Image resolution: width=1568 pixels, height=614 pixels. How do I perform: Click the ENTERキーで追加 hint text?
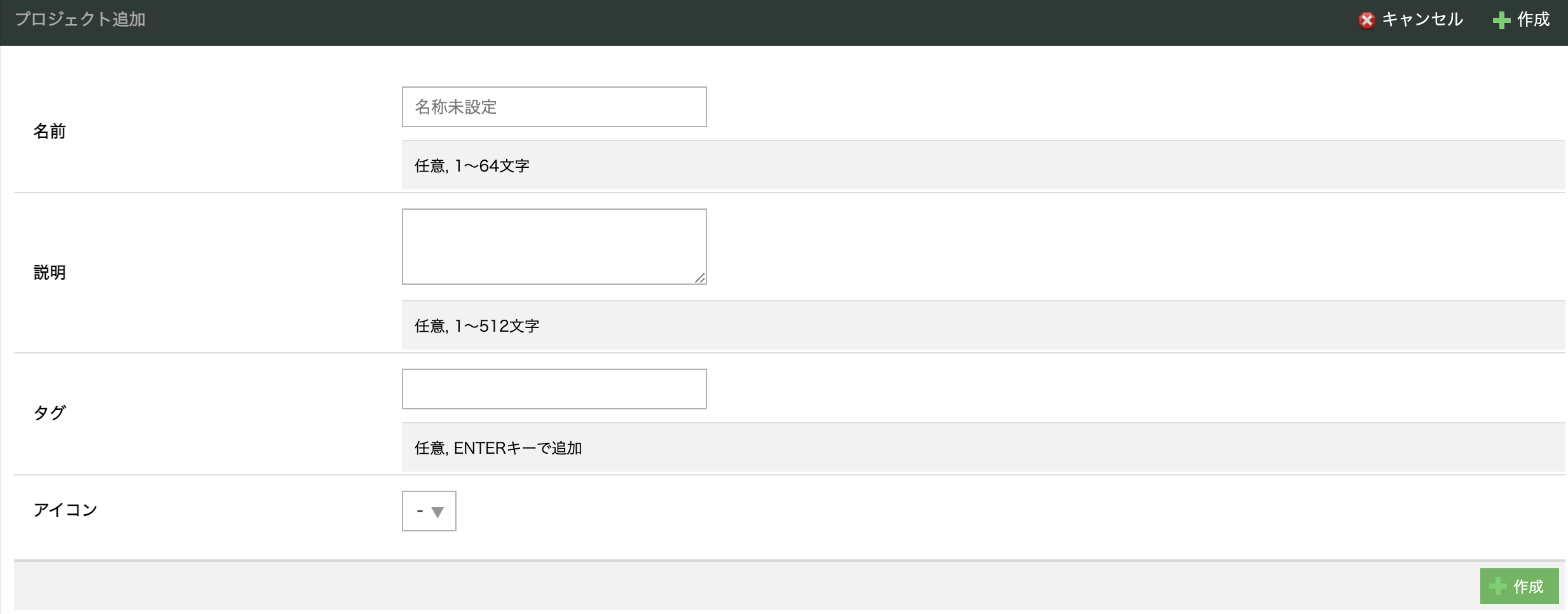[518, 448]
